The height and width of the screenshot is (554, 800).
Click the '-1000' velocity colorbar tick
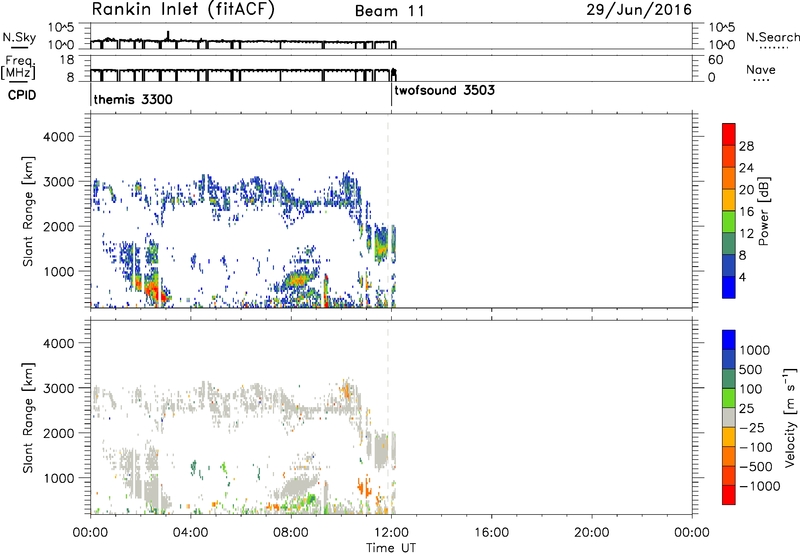(760, 486)
